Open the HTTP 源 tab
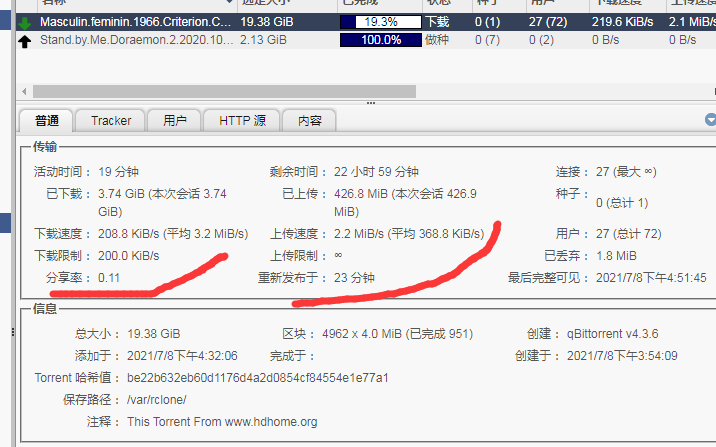 pyautogui.click(x=241, y=121)
